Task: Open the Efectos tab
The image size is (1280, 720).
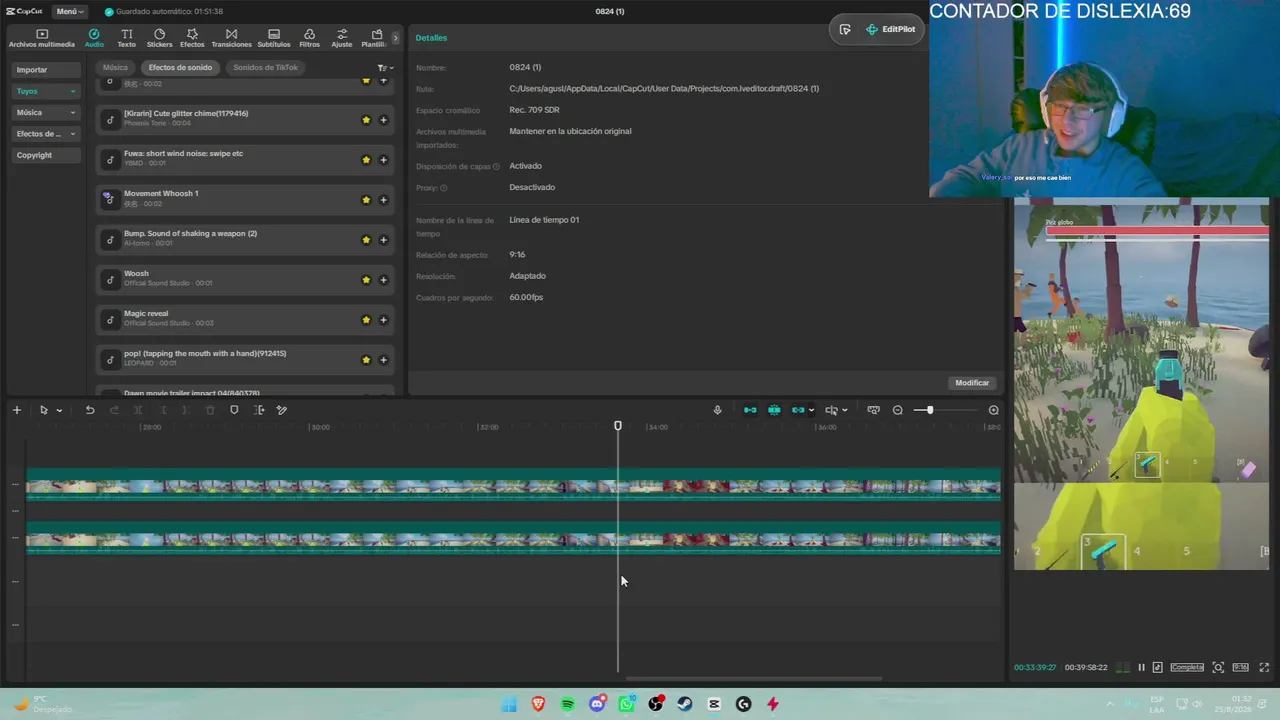Action: (x=192, y=38)
